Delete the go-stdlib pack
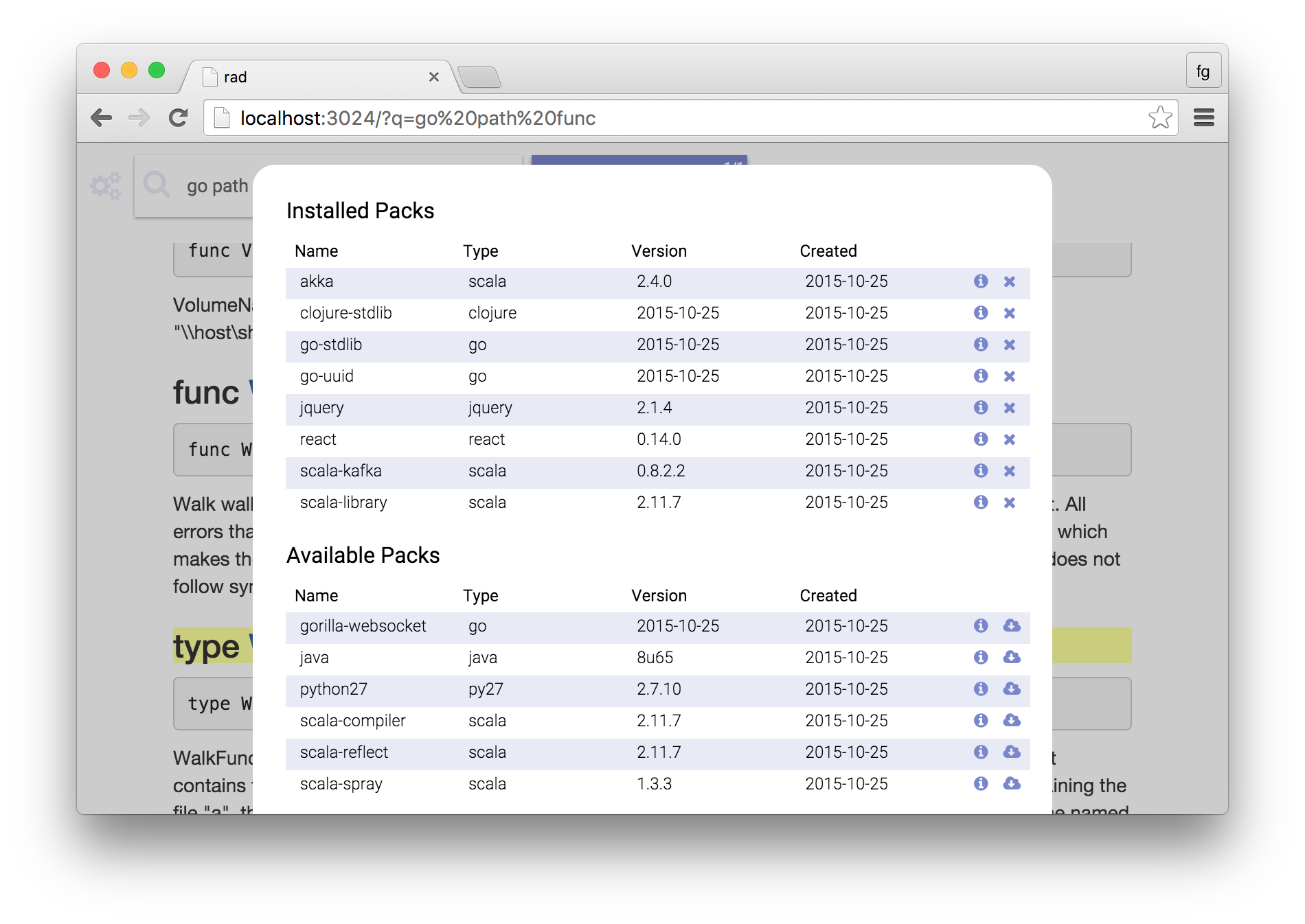Screen dimensions: 1305x924 [x=1009, y=345]
